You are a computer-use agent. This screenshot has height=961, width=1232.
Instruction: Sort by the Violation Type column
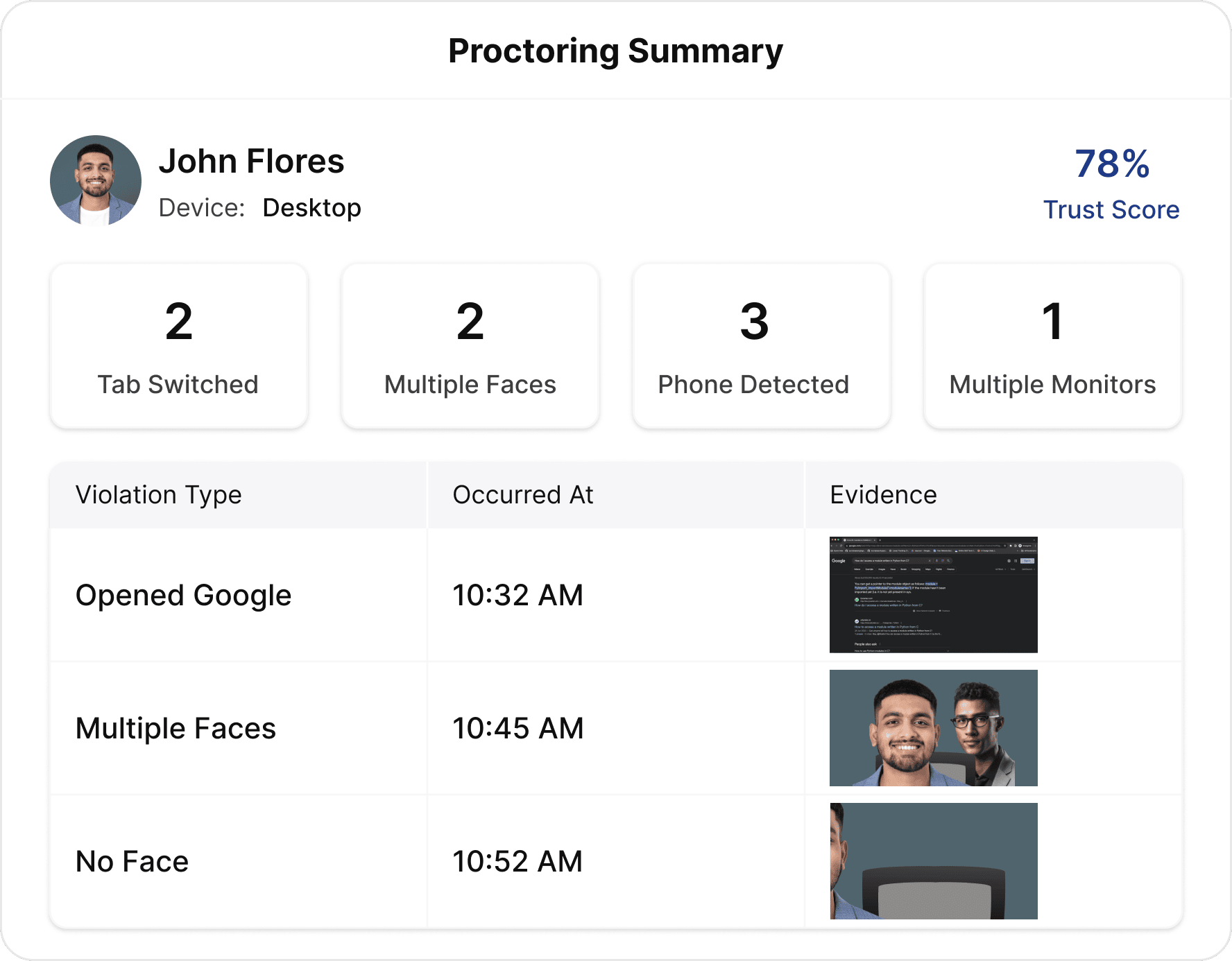click(158, 494)
